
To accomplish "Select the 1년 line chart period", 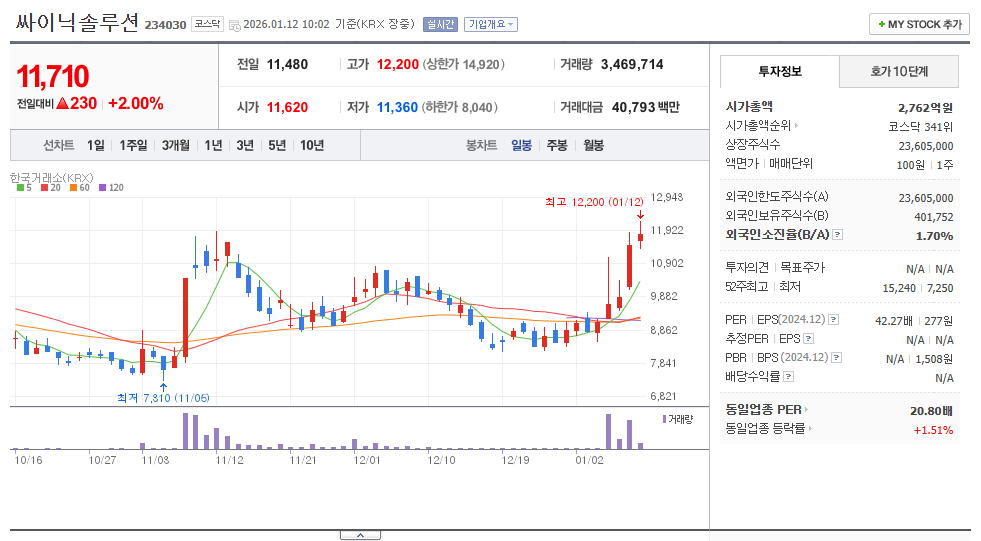I will coord(213,145).
